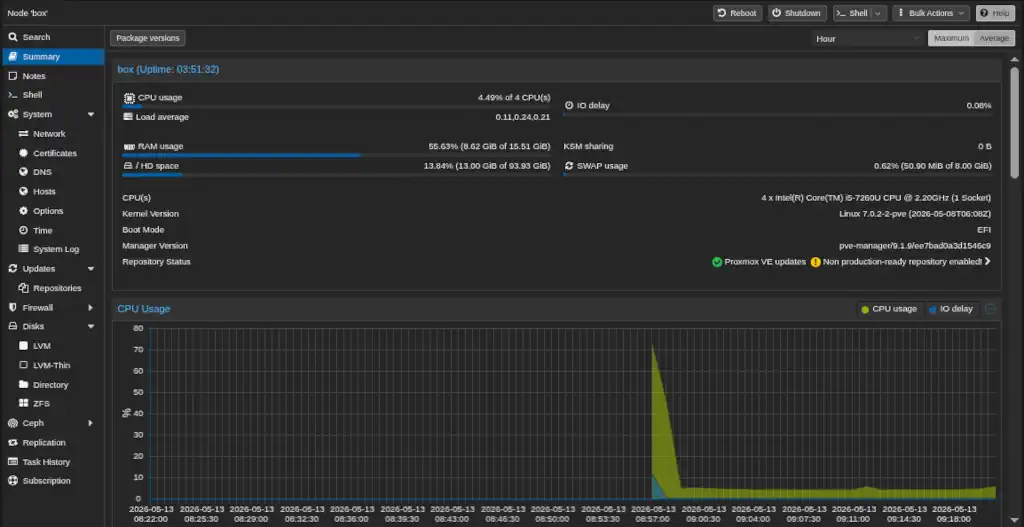The image size is (1024, 527).
Task: Toggle IO delay series in chart legend
Action: (950, 309)
